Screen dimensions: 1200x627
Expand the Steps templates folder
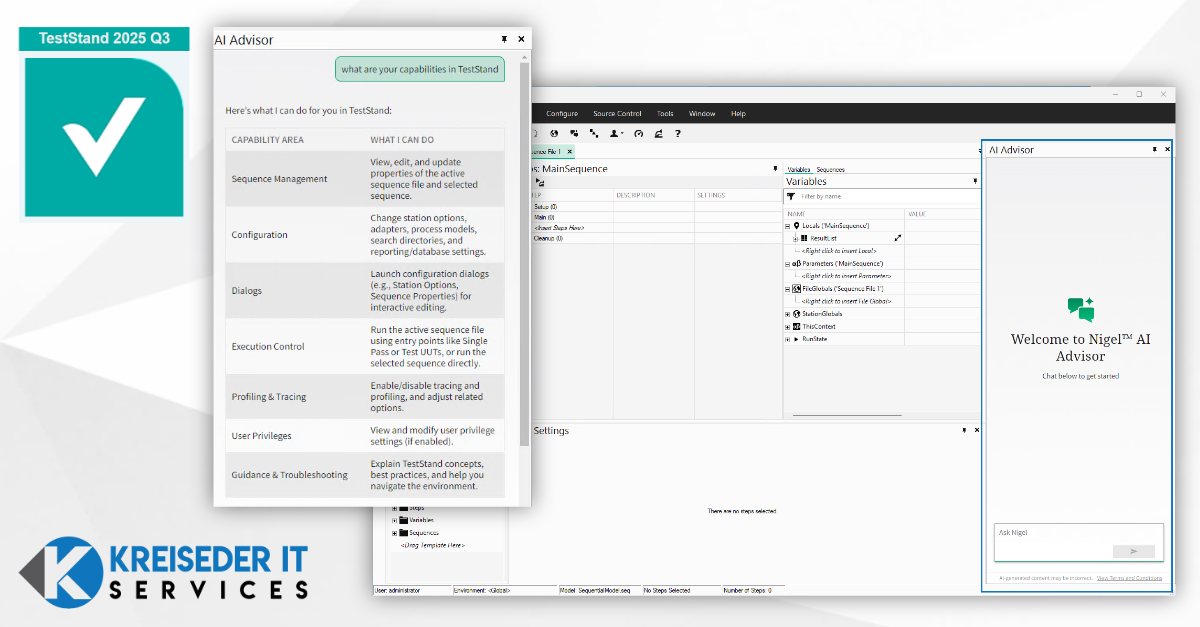pyautogui.click(x=394, y=507)
